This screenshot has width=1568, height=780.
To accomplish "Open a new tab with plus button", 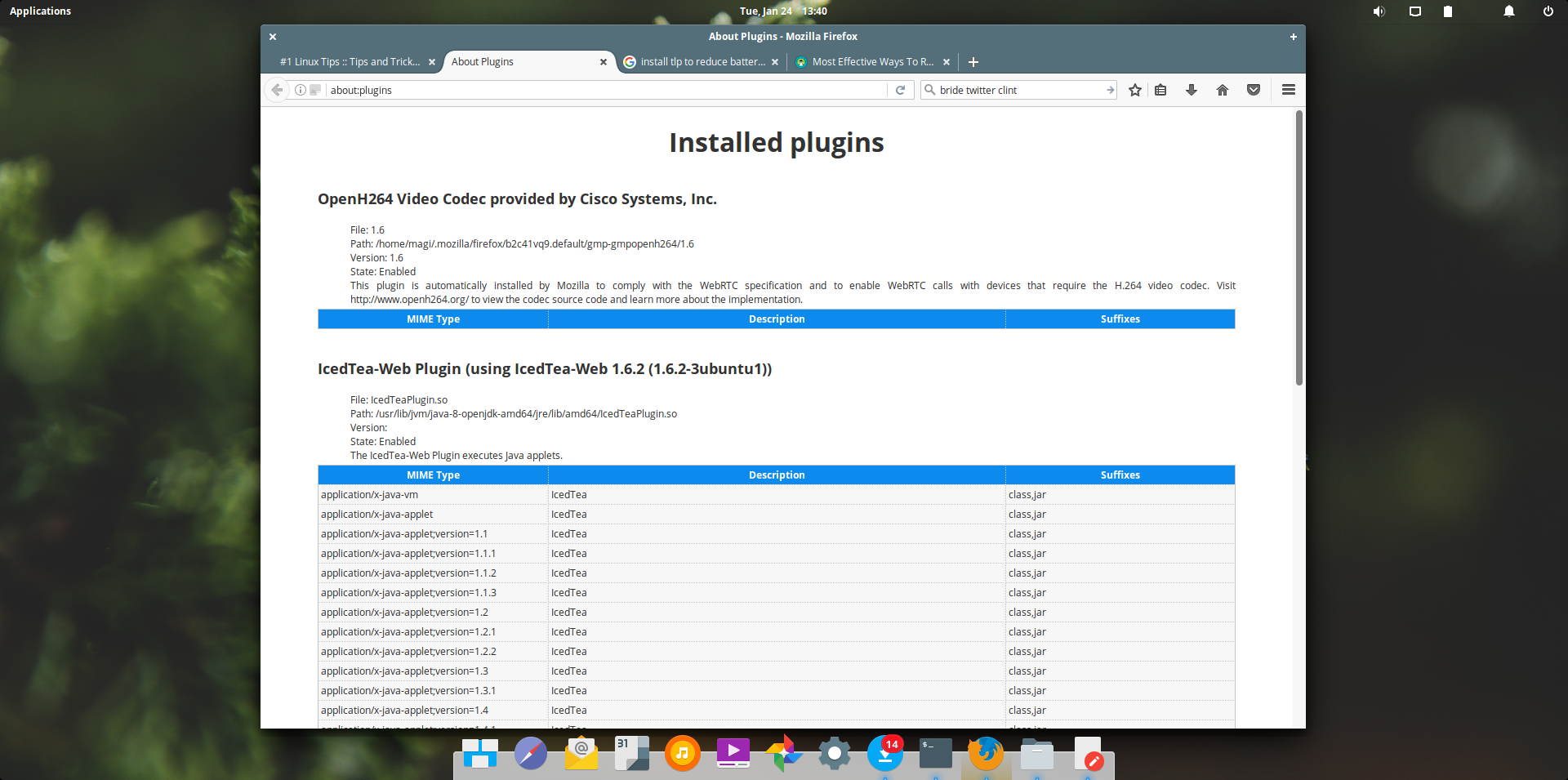I will click(973, 62).
